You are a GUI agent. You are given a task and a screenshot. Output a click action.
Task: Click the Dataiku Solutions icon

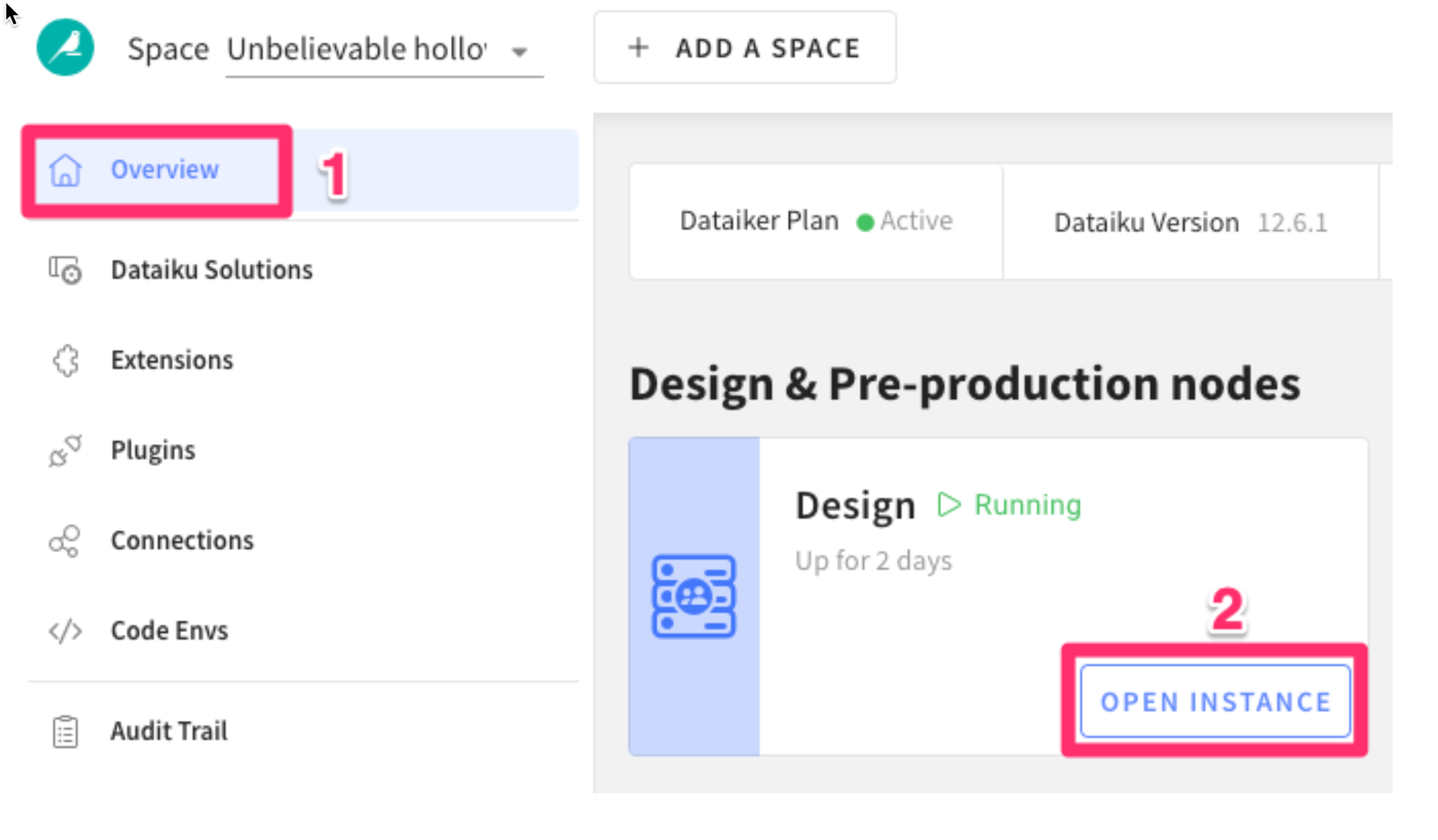(65, 270)
